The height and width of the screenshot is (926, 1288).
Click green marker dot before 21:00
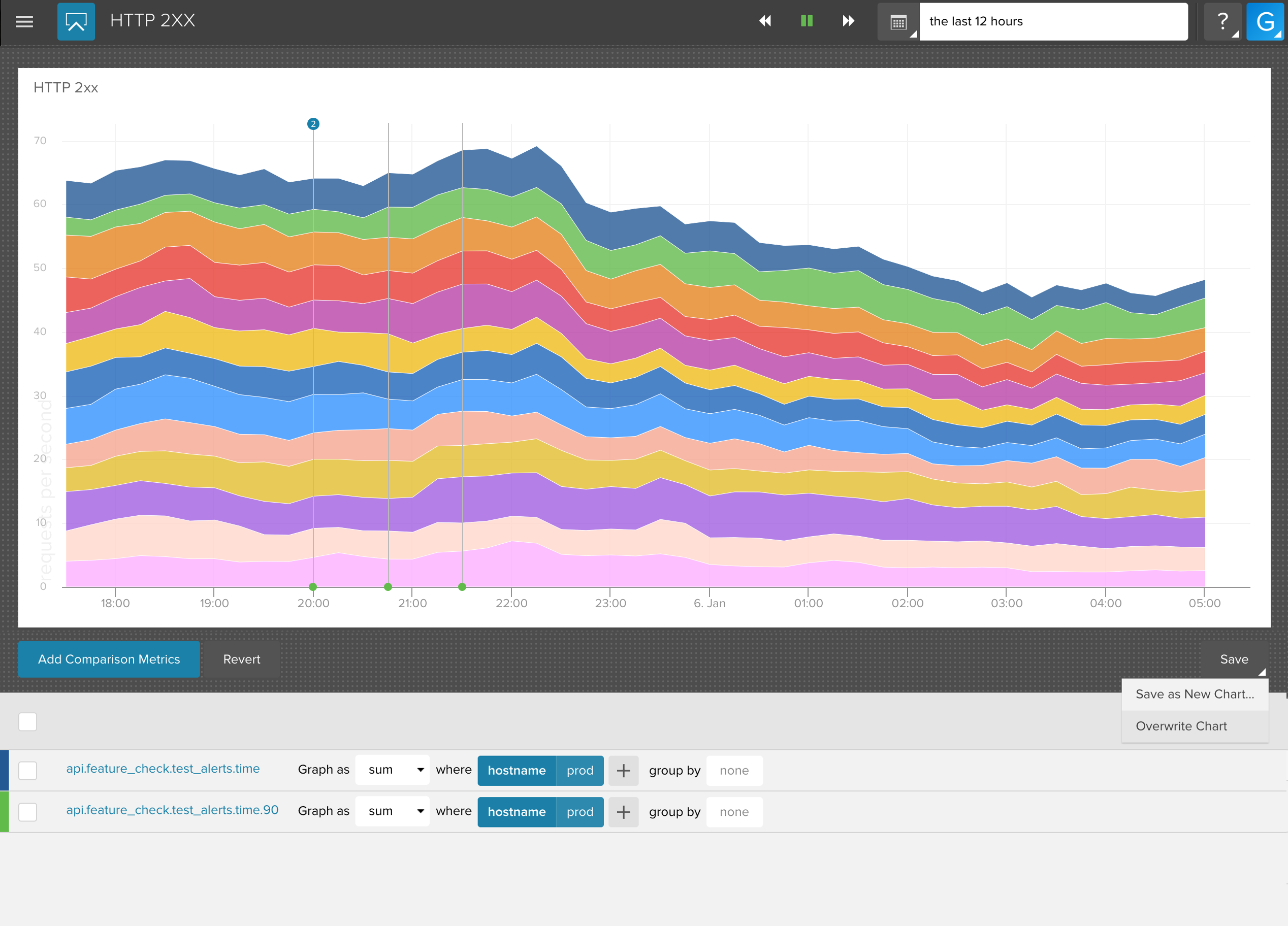click(x=388, y=586)
